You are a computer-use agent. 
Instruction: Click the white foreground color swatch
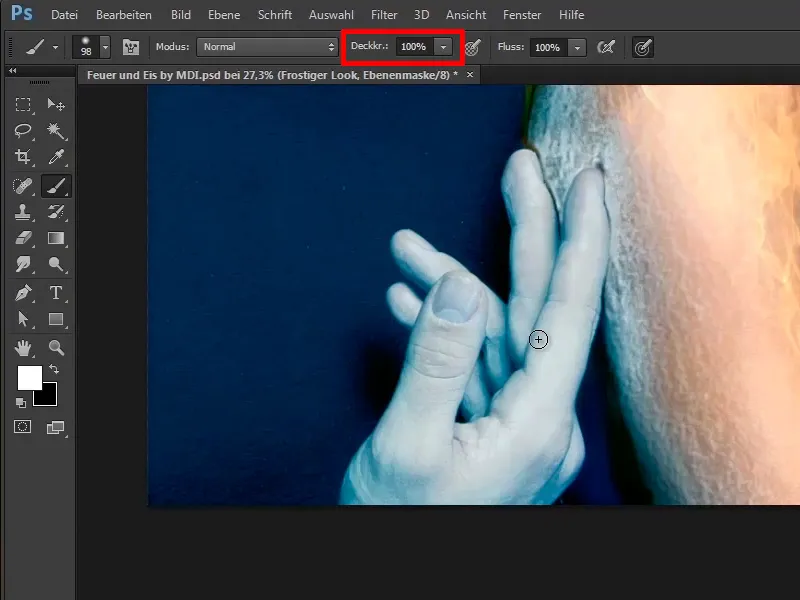[30, 378]
